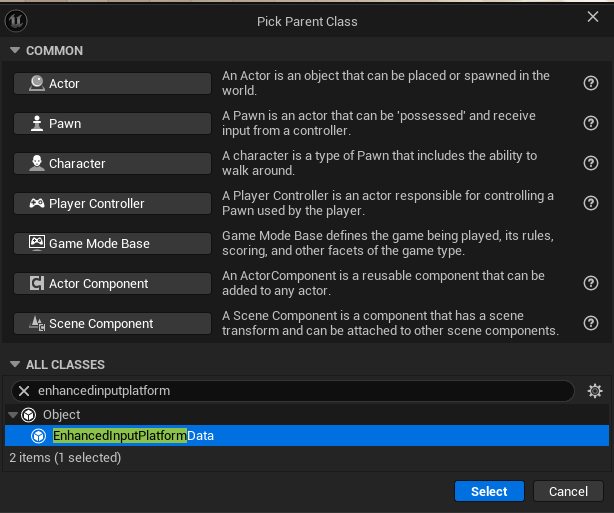Open help for Scene Component class

coord(591,323)
